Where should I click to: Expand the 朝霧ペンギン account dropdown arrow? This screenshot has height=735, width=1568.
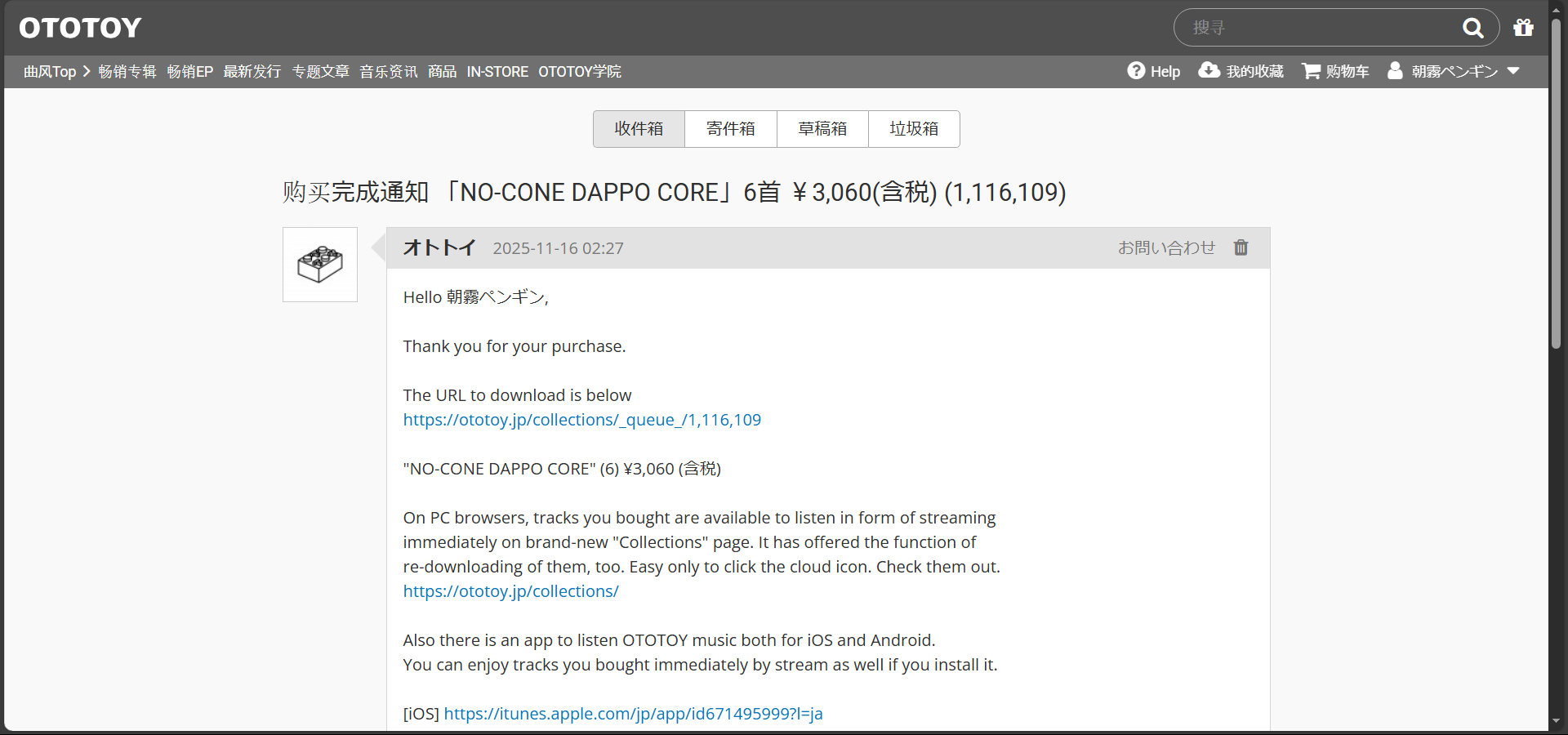[1513, 71]
